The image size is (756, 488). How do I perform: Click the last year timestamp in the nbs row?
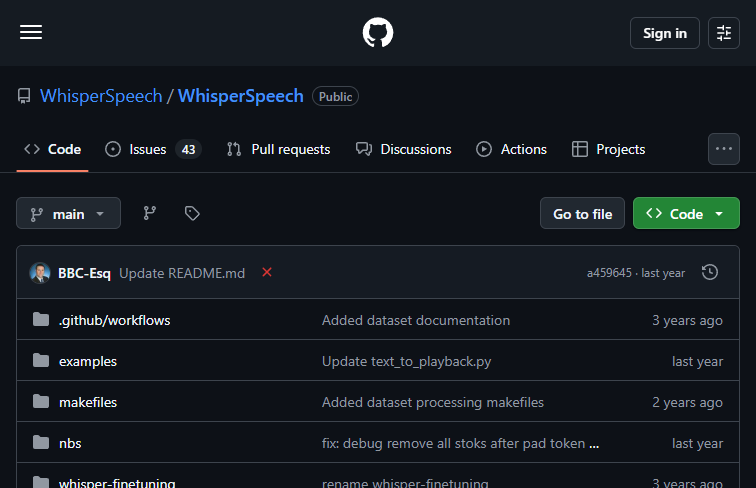[x=697, y=443]
